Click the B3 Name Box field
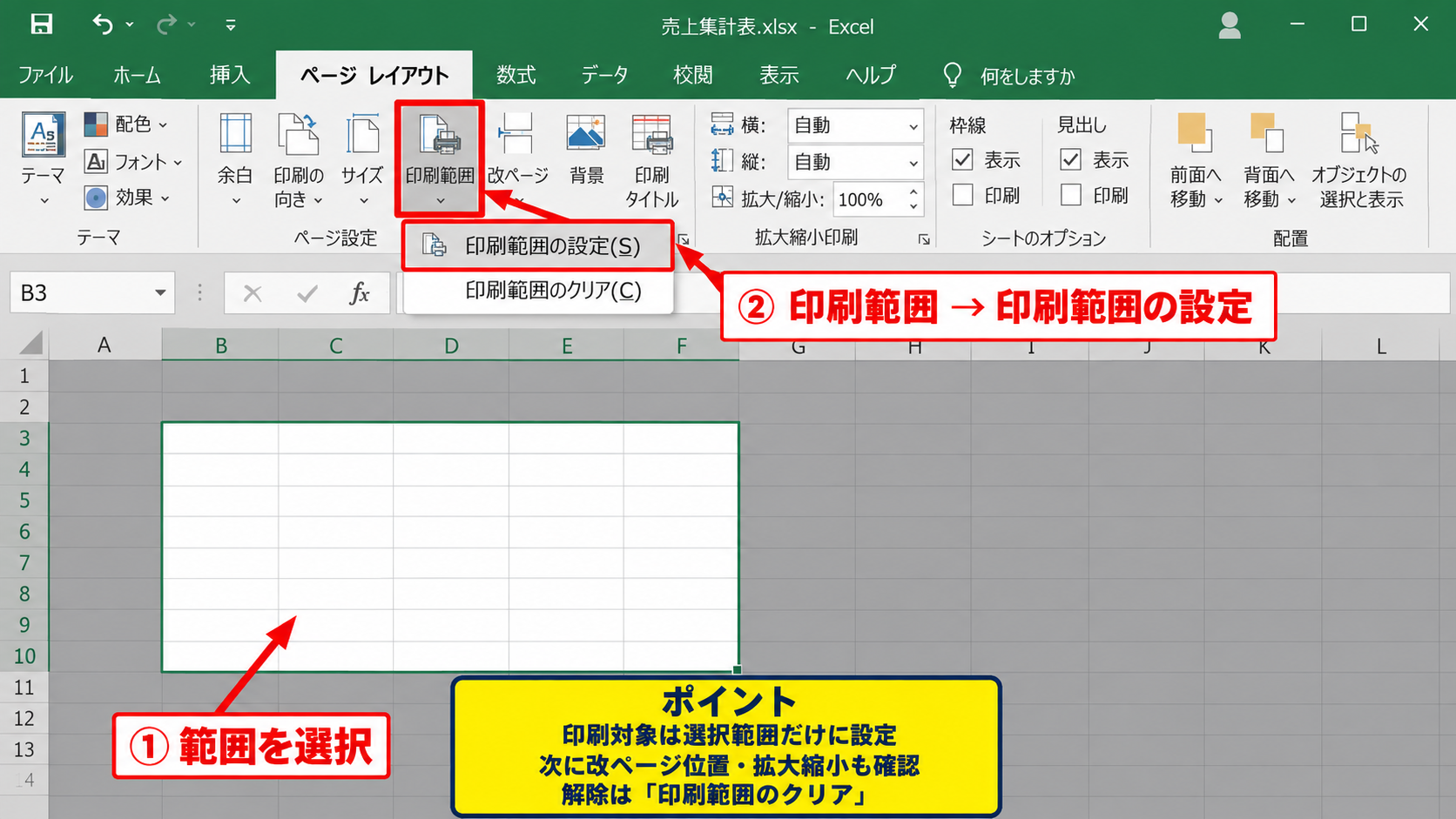1456x819 pixels. click(80, 293)
